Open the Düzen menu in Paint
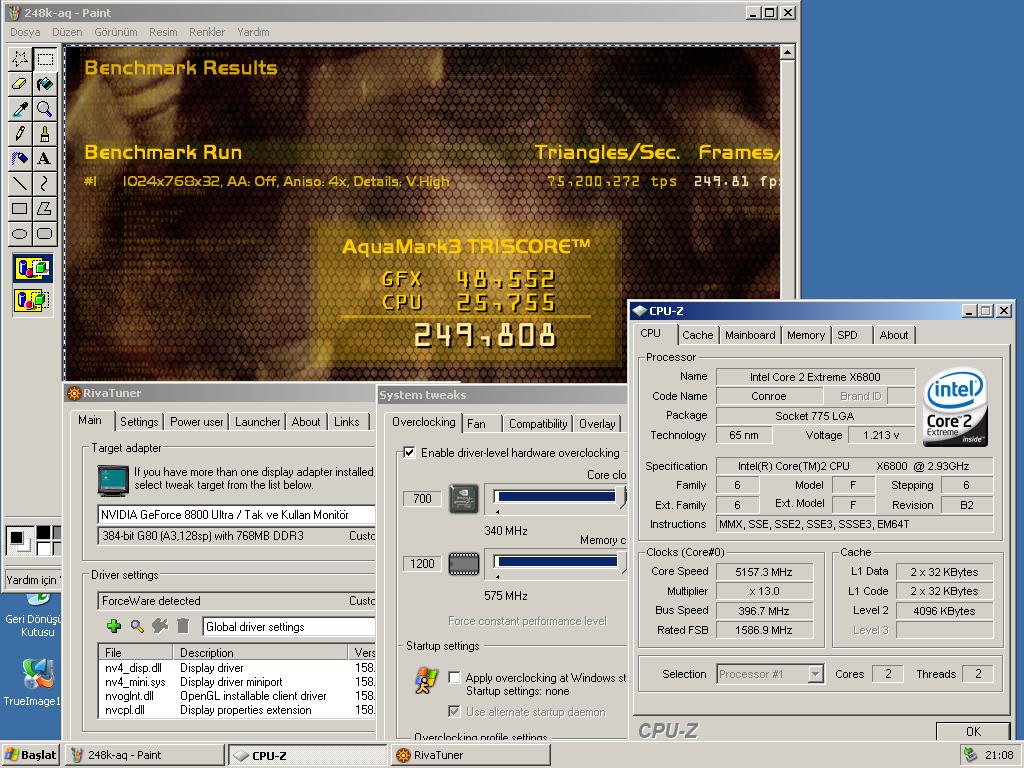 coord(67,32)
